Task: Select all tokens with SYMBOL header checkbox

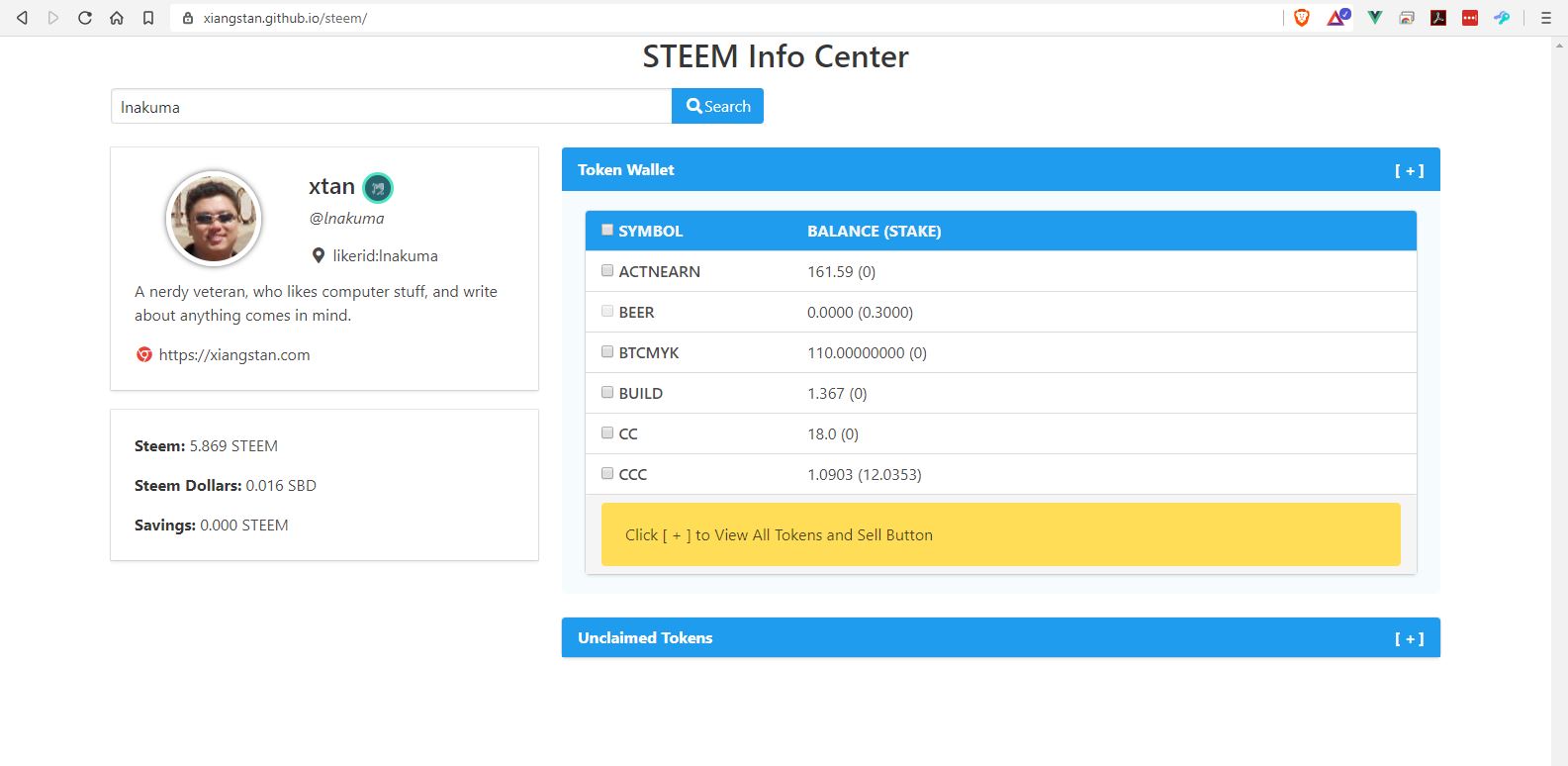Action: click(x=607, y=230)
